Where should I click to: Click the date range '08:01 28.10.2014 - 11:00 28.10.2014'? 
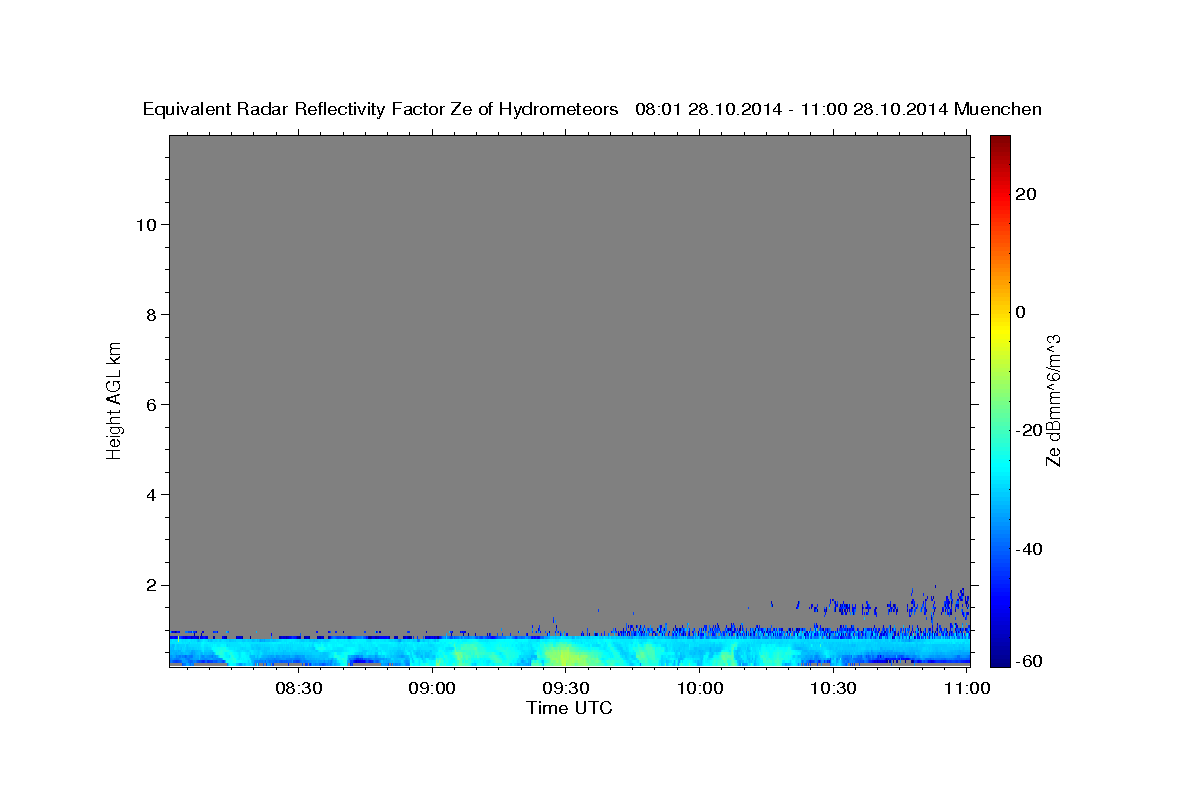click(x=792, y=110)
